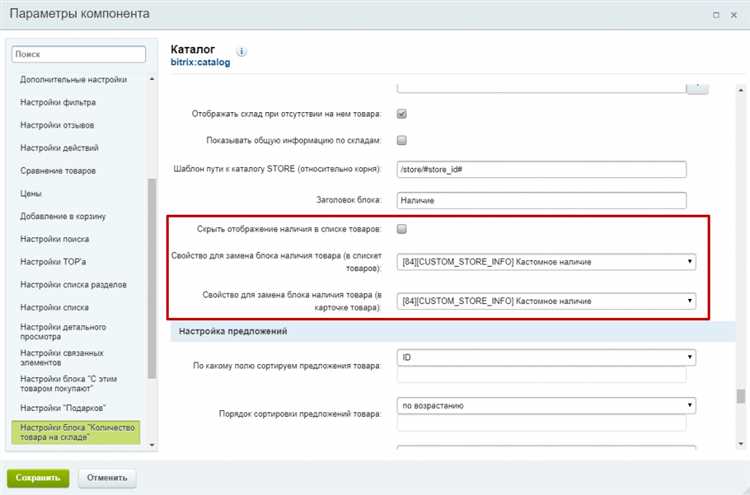750x495 pixels.
Task: Click main panel scroll up arrow
Action: [x=740, y=90]
